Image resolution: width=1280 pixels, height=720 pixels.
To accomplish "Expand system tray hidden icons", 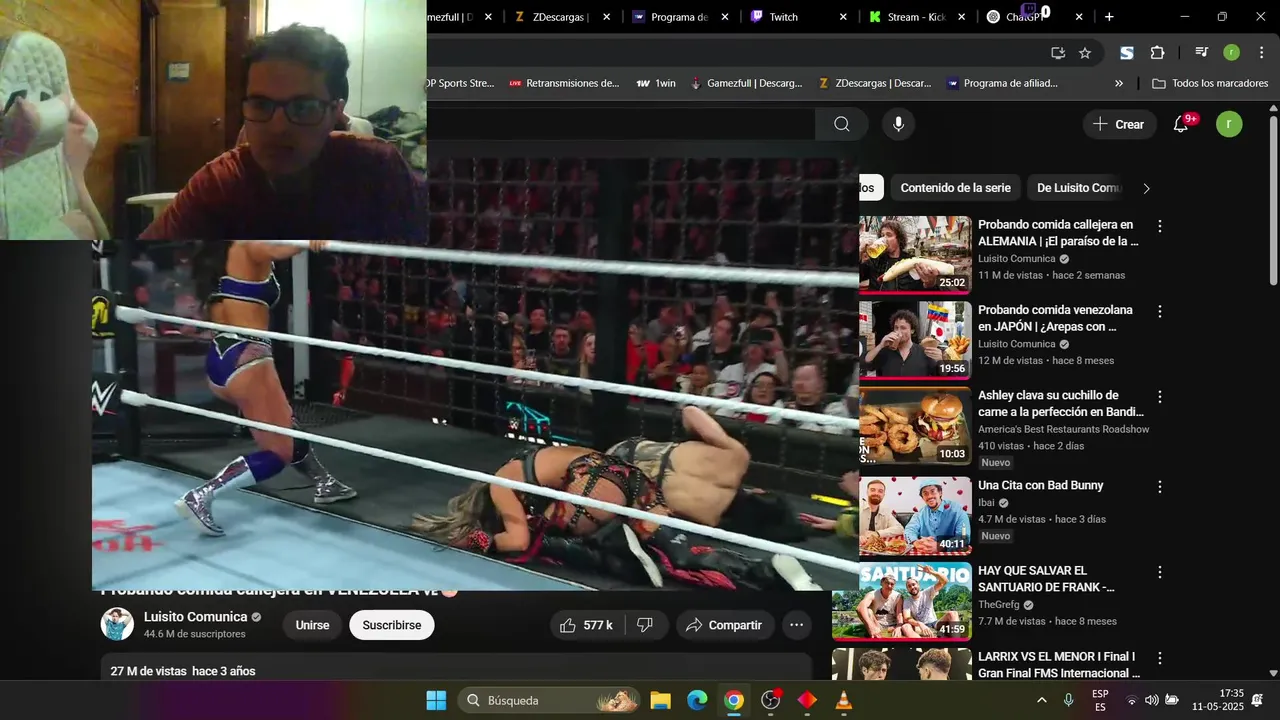I will pos(1041,700).
